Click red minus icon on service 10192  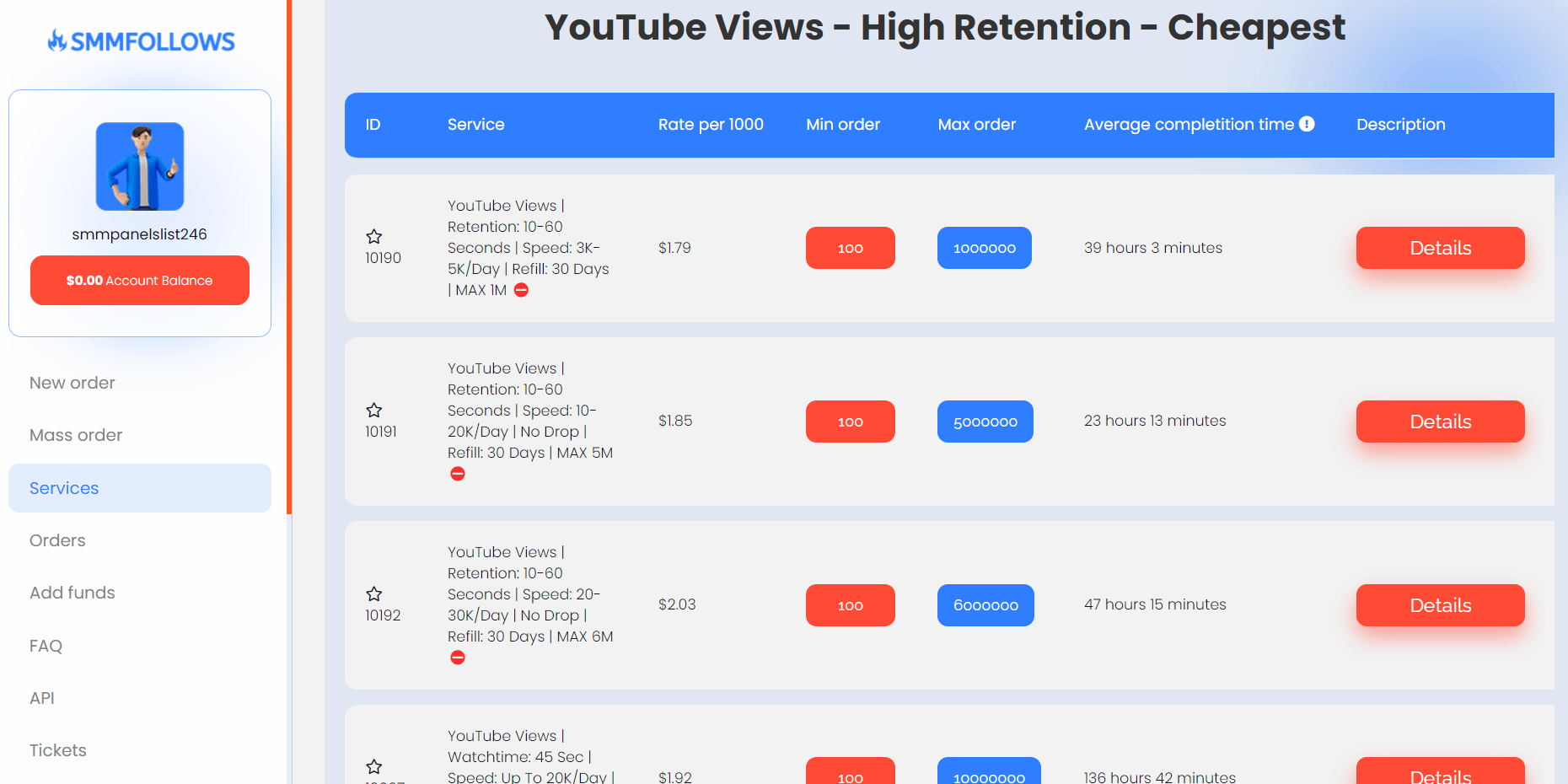pos(458,658)
